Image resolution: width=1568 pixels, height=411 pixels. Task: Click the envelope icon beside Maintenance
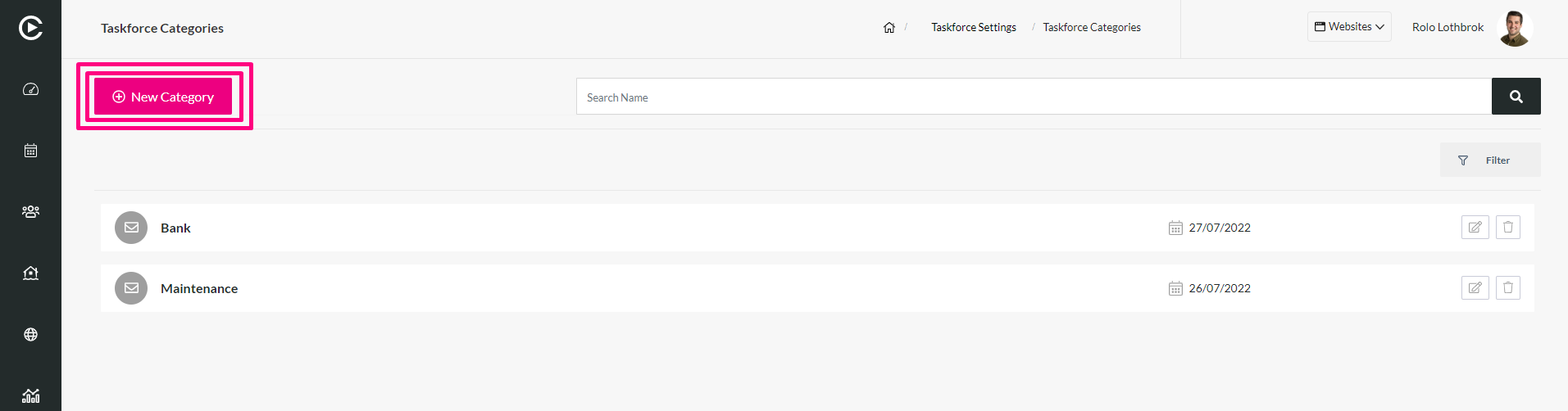click(131, 288)
